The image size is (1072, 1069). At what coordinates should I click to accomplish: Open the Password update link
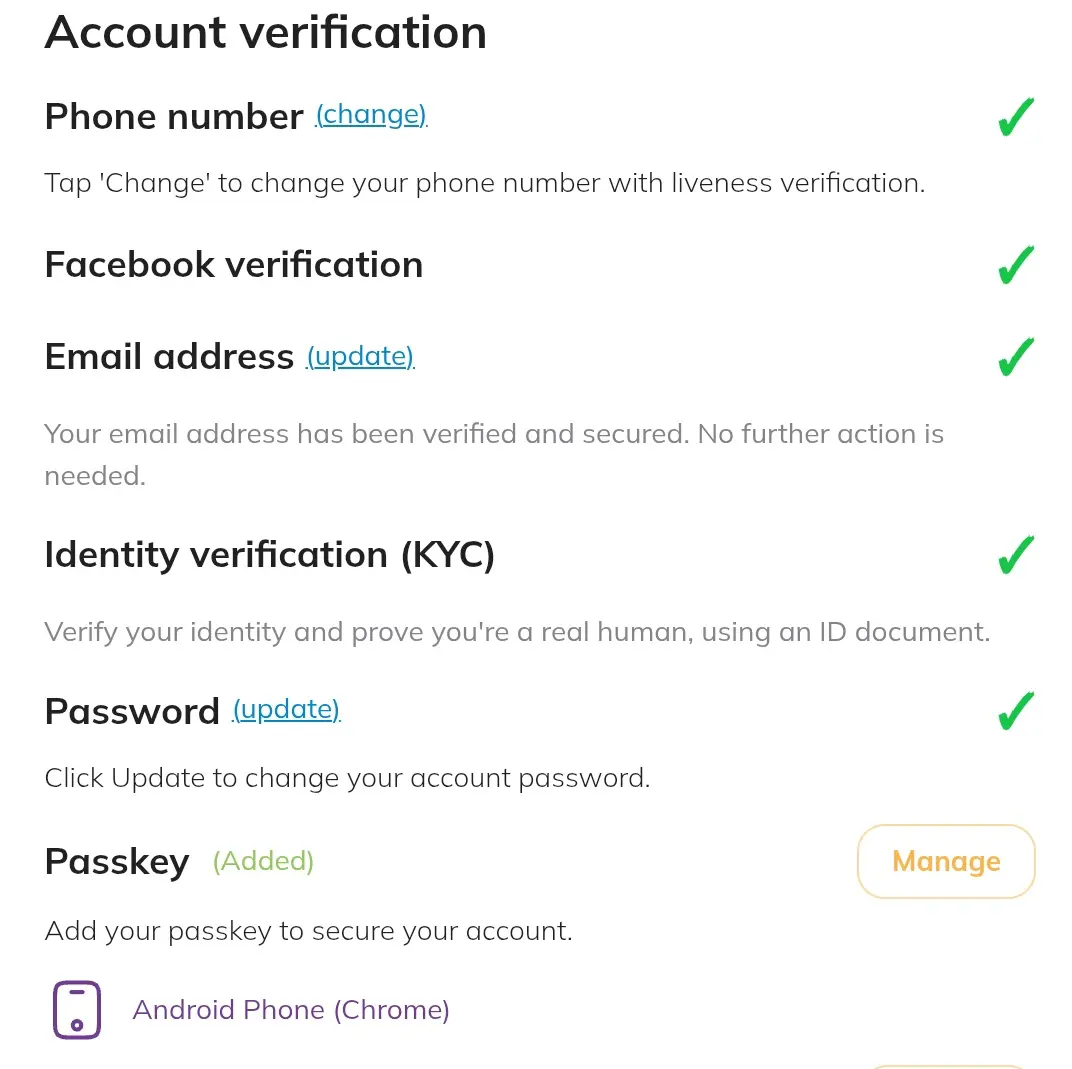coord(286,709)
